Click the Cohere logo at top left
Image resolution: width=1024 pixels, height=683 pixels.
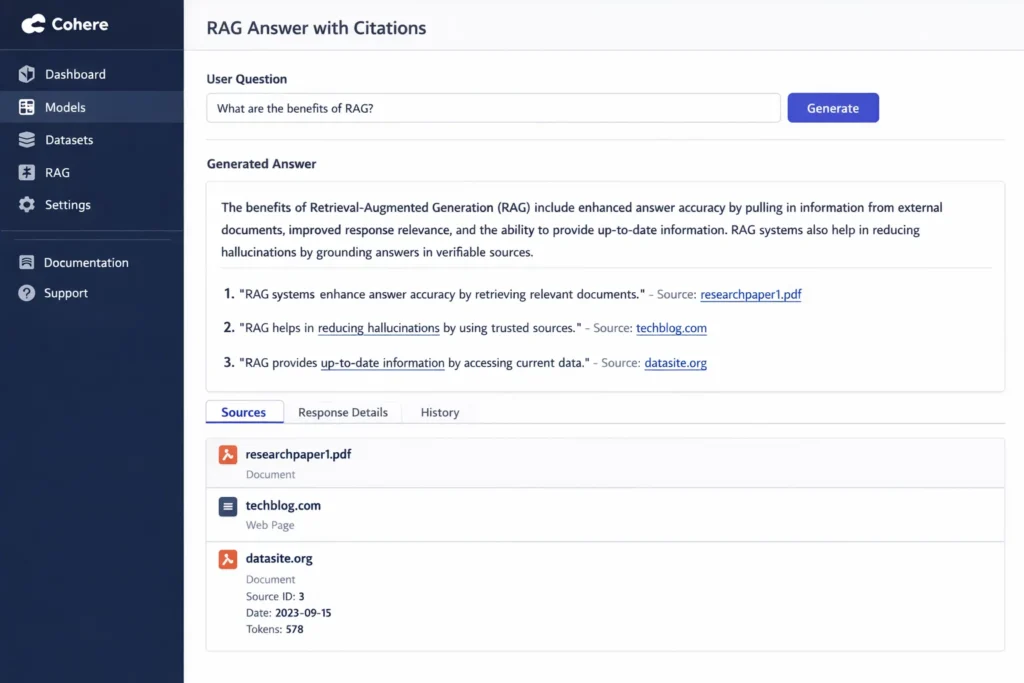pos(63,23)
